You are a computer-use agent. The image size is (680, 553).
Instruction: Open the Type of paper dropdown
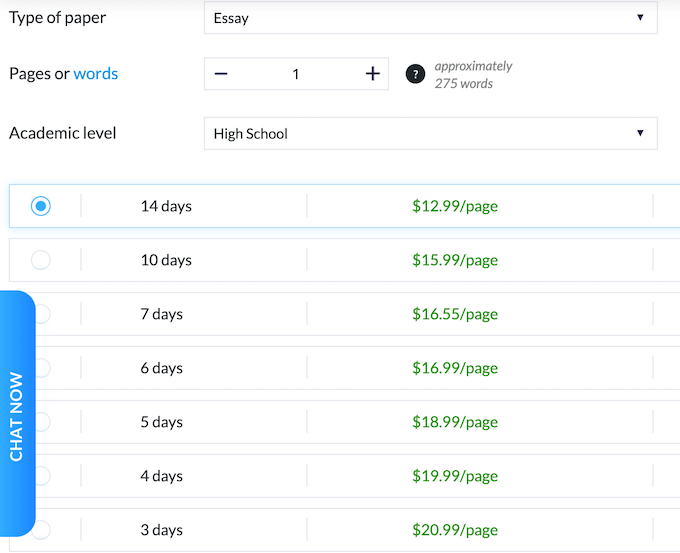pyautogui.click(x=431, y=18)
